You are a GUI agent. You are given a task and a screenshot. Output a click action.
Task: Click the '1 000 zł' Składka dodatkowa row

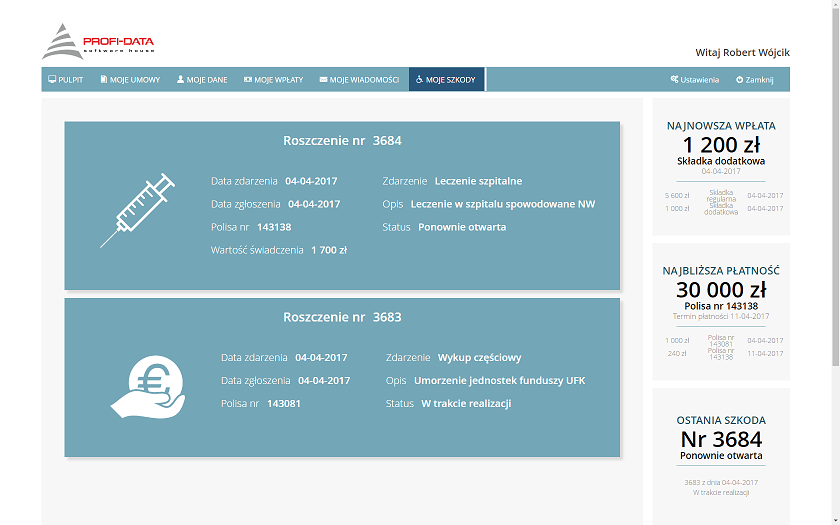[x=724, y=208]
